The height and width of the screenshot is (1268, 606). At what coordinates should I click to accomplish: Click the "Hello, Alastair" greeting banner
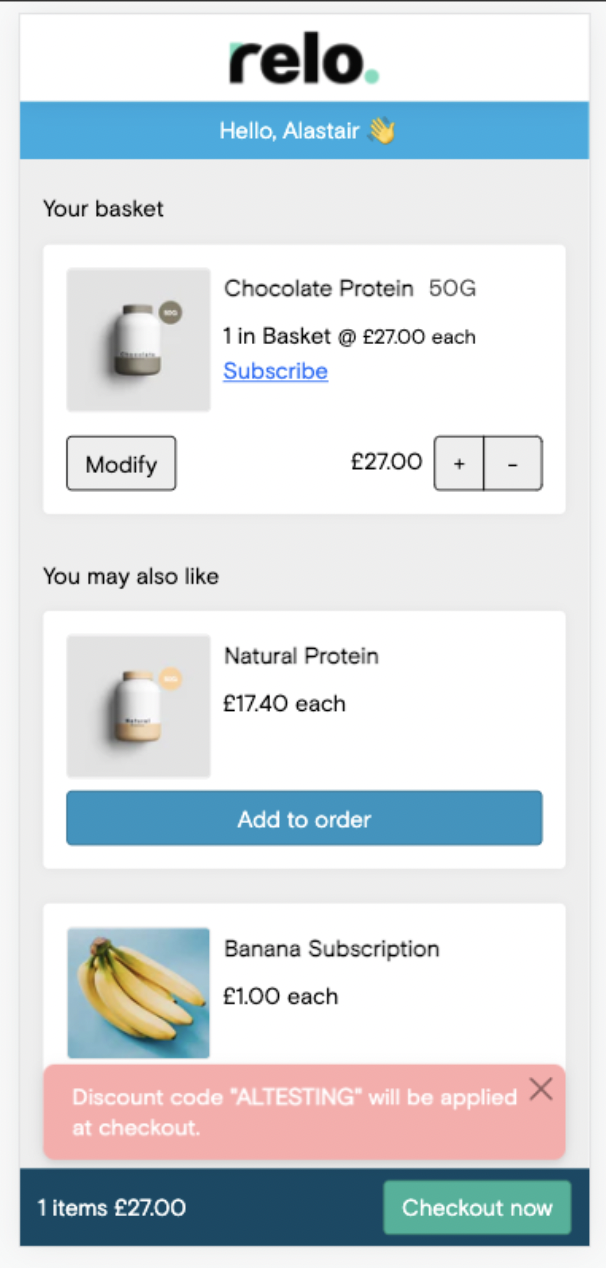pyautogui.click(x=289, y=131)
